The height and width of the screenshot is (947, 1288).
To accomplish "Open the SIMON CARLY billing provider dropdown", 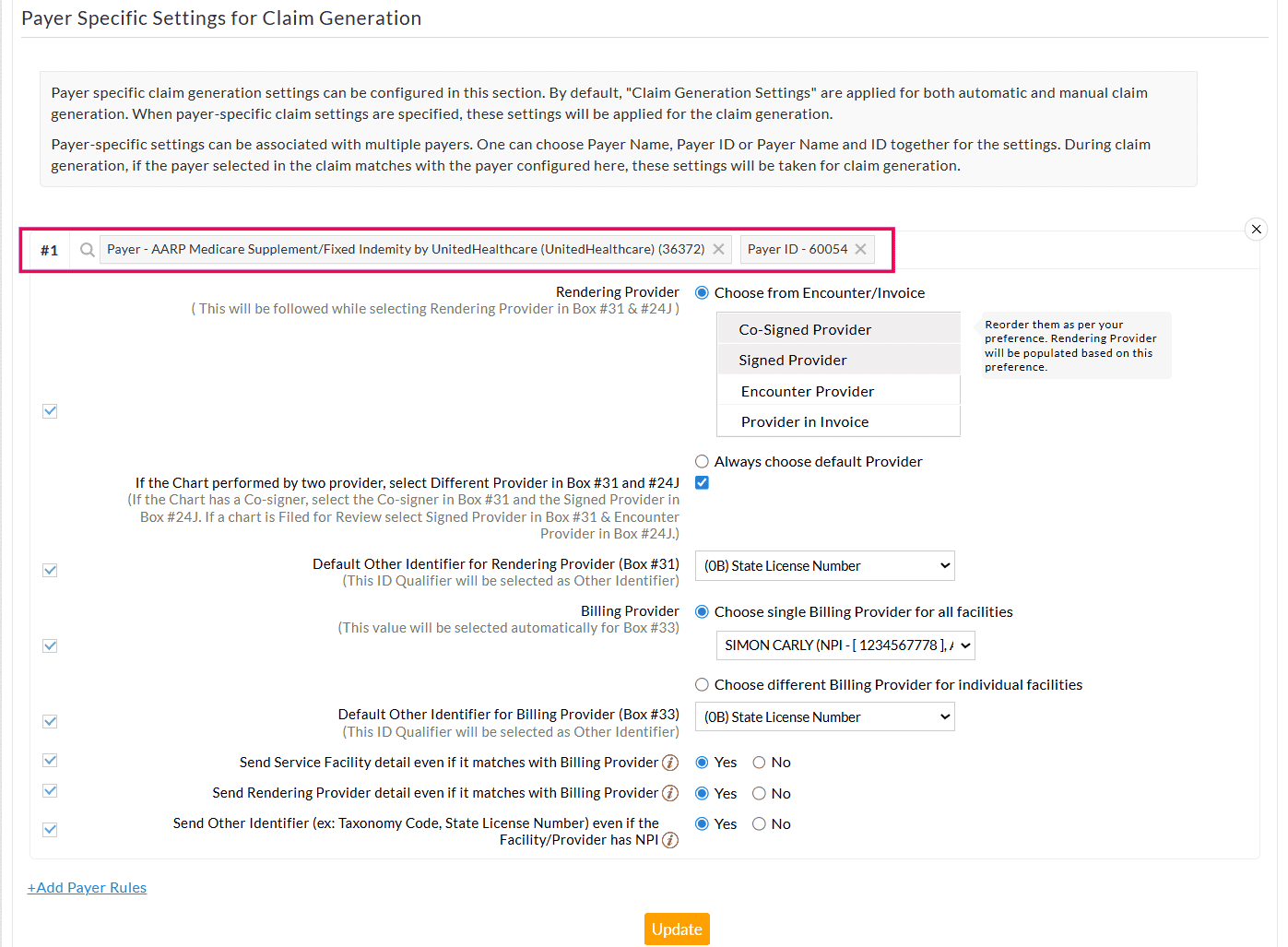I will click(x=845, y=645).
